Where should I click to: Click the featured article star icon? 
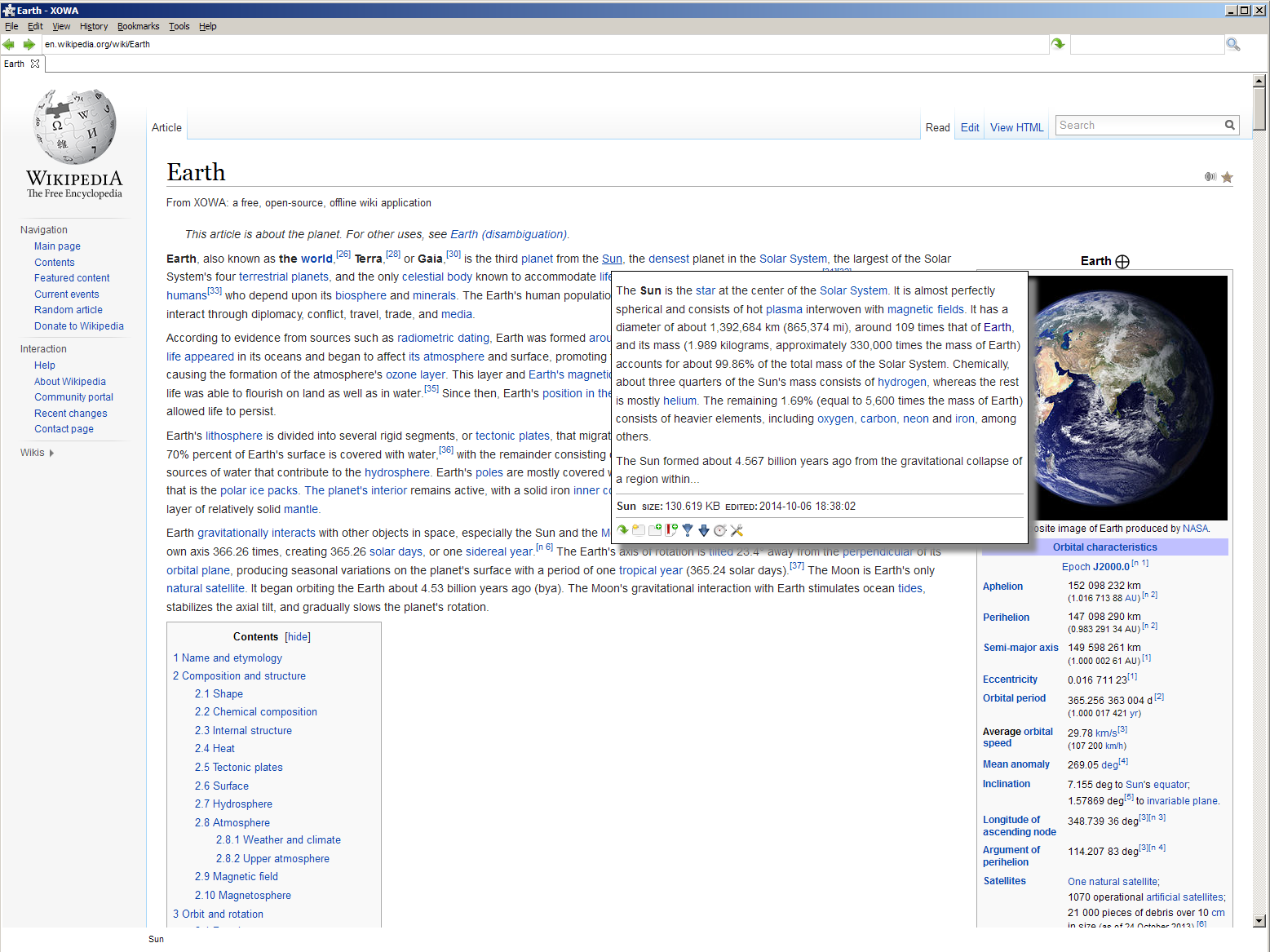point(1227,177)
